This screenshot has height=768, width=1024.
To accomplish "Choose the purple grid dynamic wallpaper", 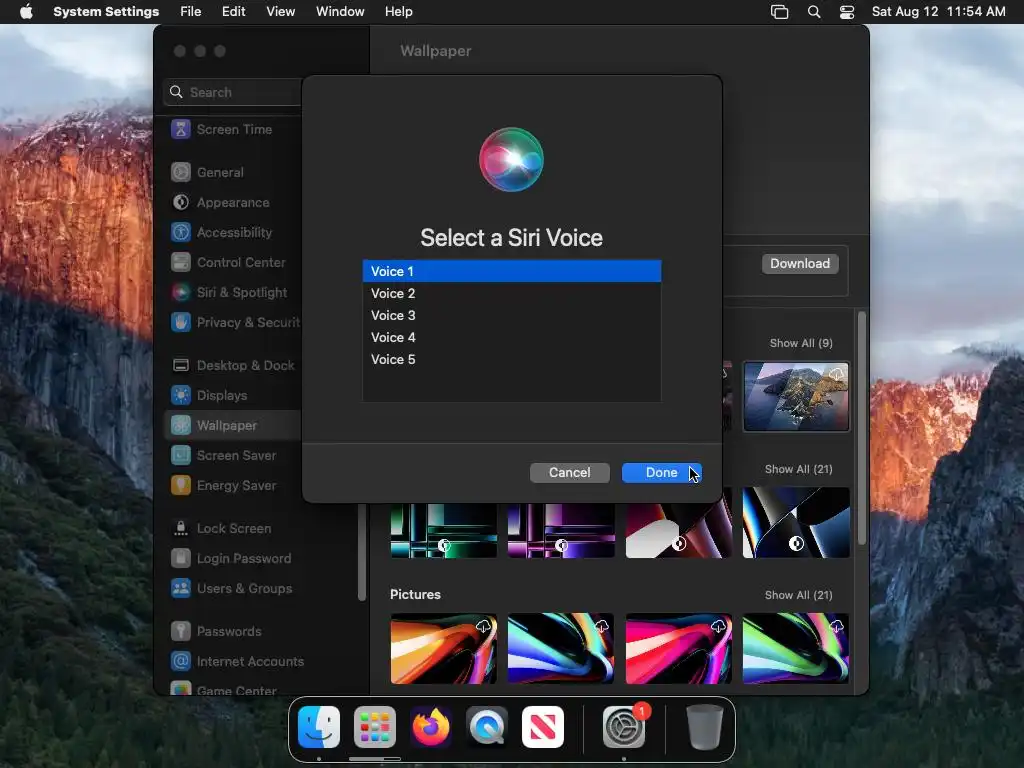I will (561, 530).
